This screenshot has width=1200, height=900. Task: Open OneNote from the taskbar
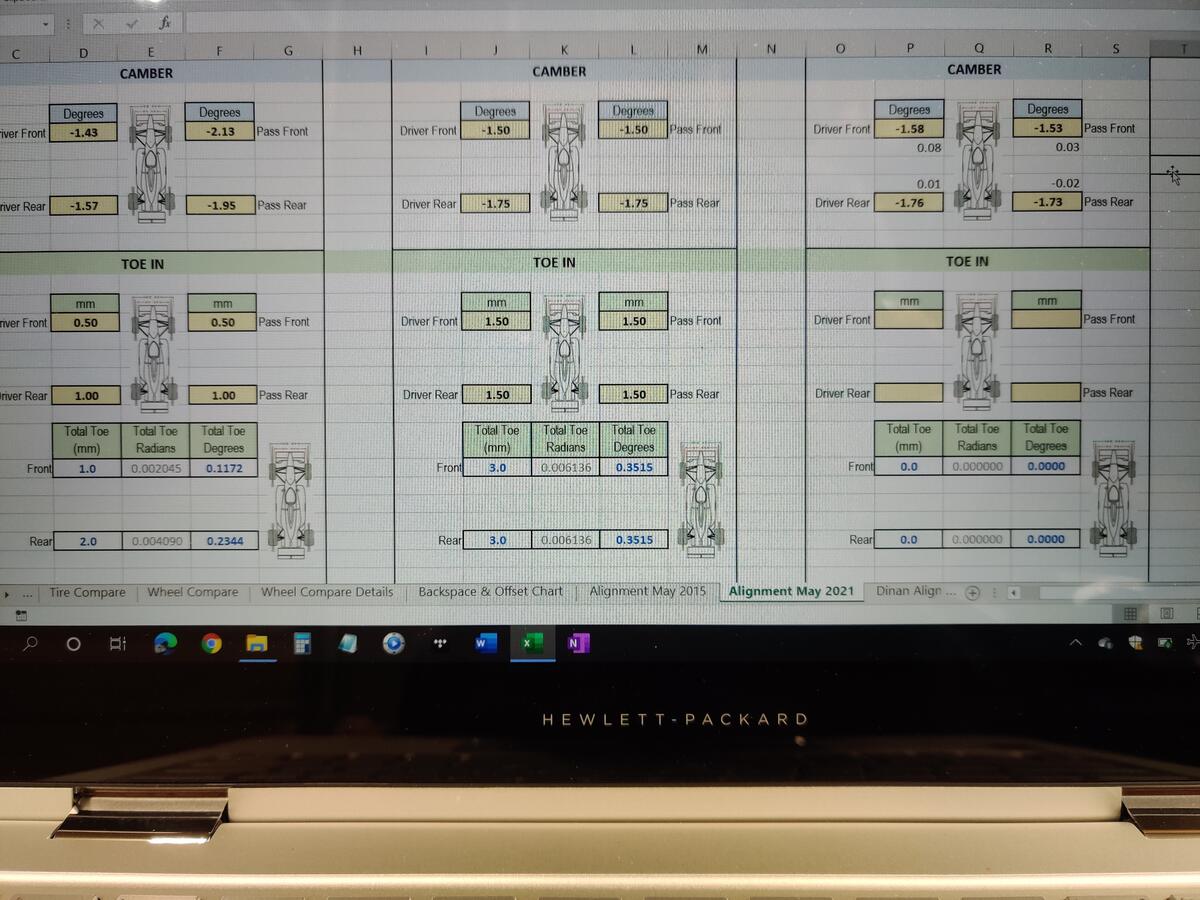point(577,644)
